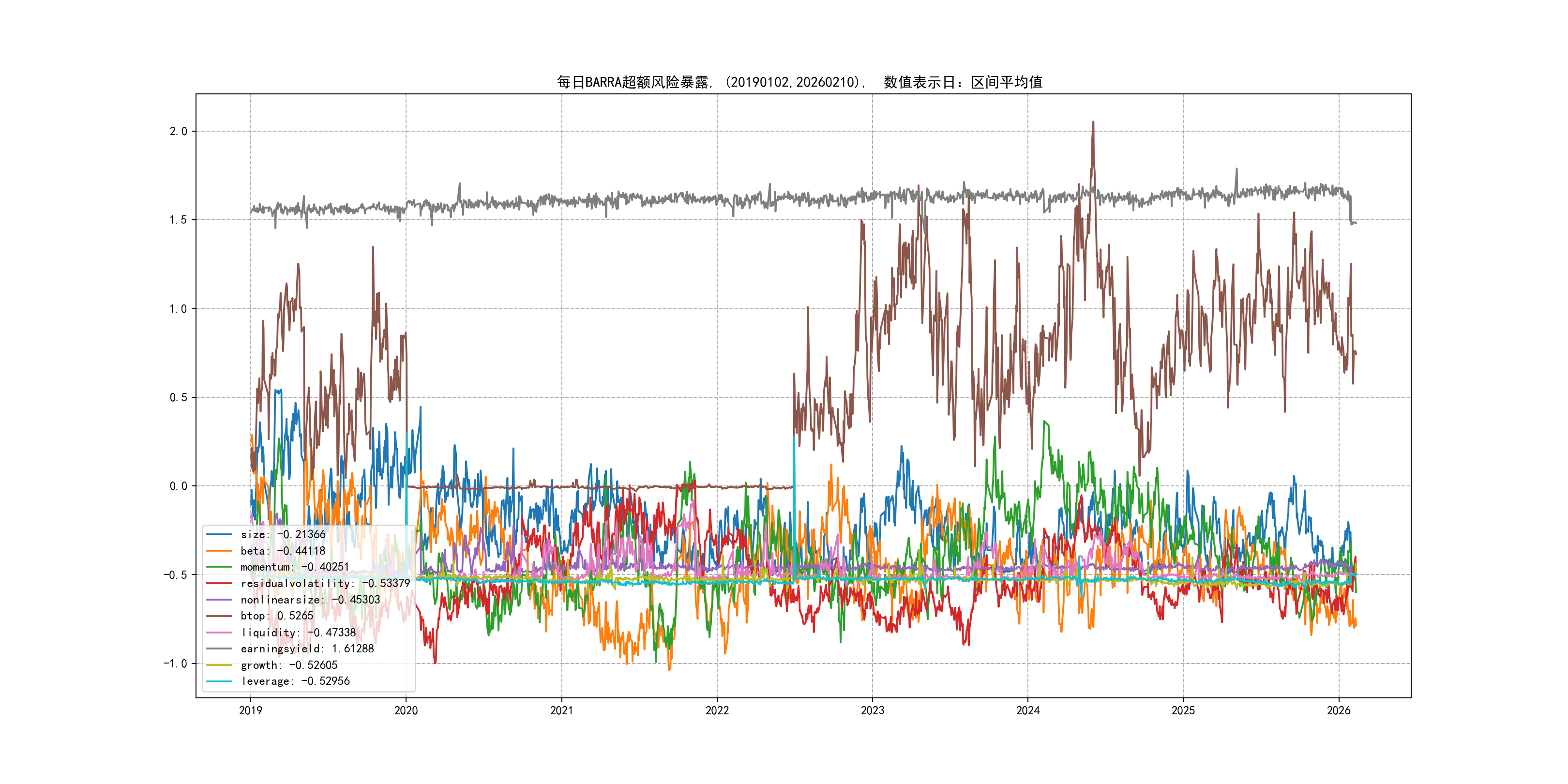Click the 2019 x-axis tick label

pos(250,710)
